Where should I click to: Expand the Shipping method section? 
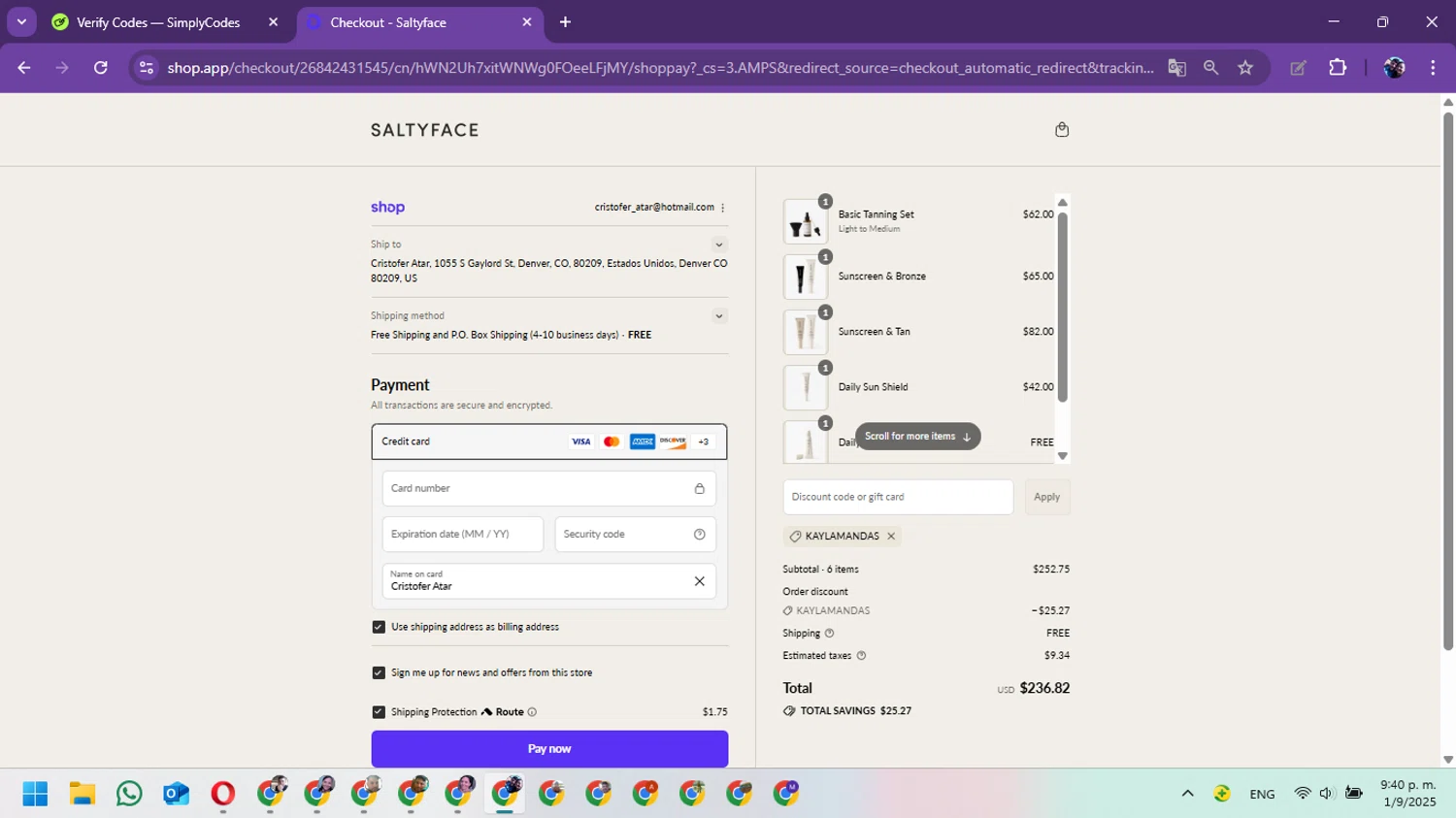tap(719, 316)
